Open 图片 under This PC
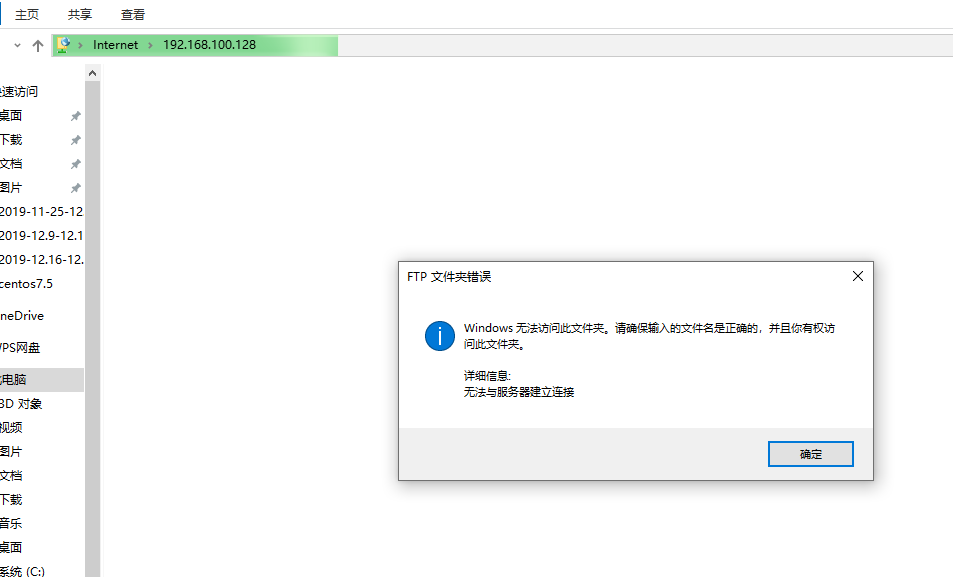The width and height of the screenshot is (953, 577). click(x=11, y=452)
